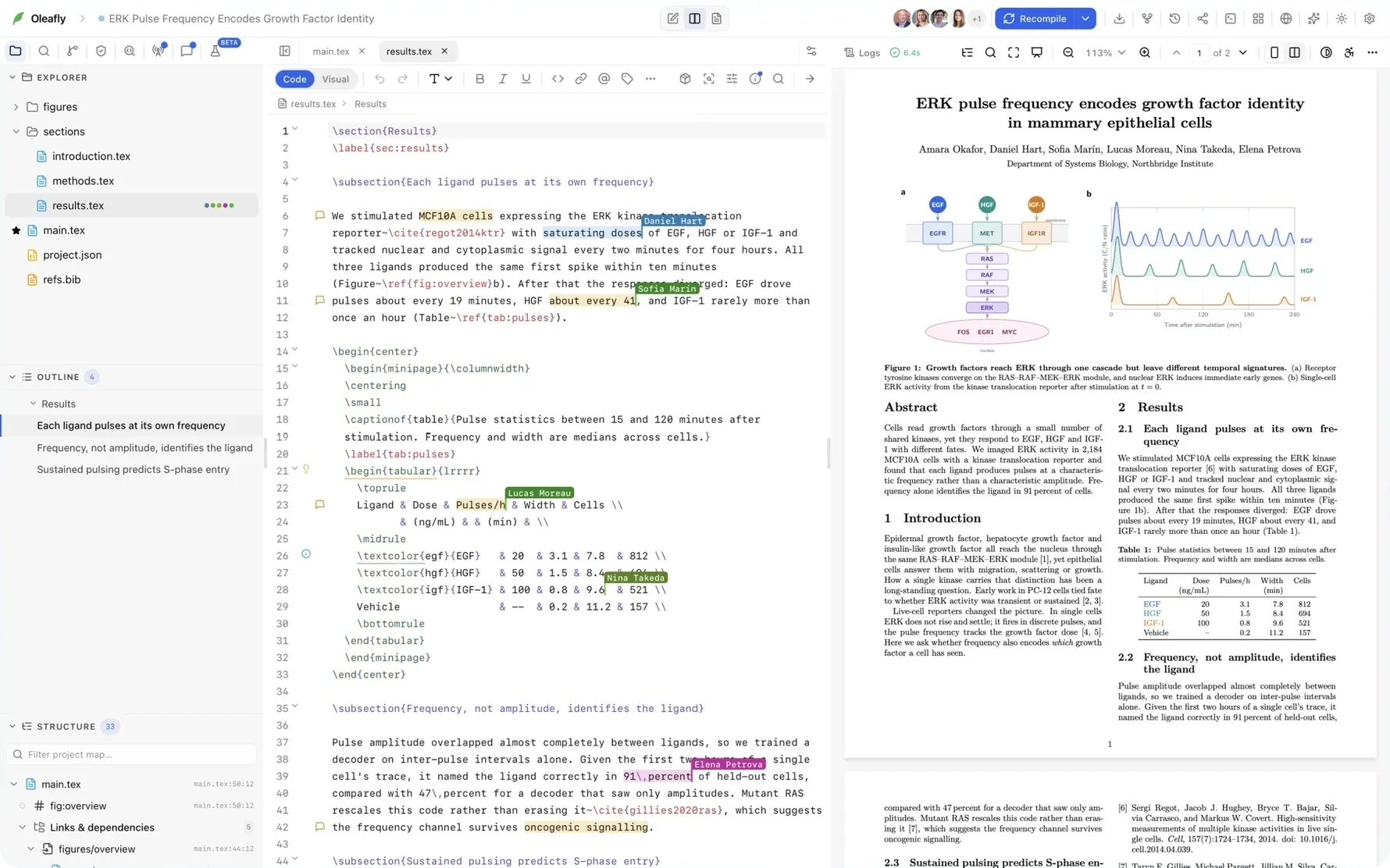The width and height of the screenshot is (1390, 868).
Task: Close the results.tex tab
Action: coord(444,52)
